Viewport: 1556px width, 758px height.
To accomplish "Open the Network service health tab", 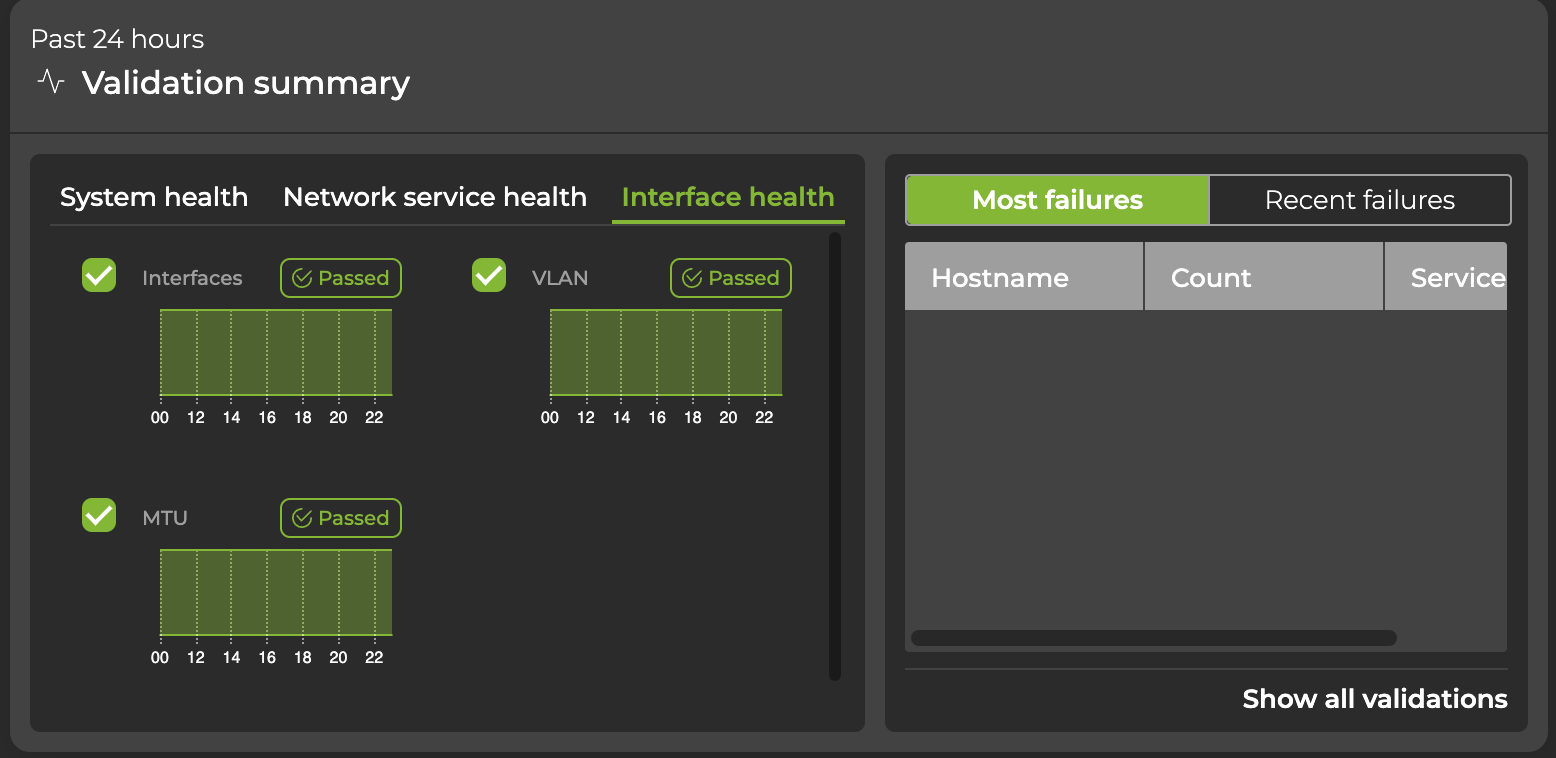I will (x=435, y=197).
